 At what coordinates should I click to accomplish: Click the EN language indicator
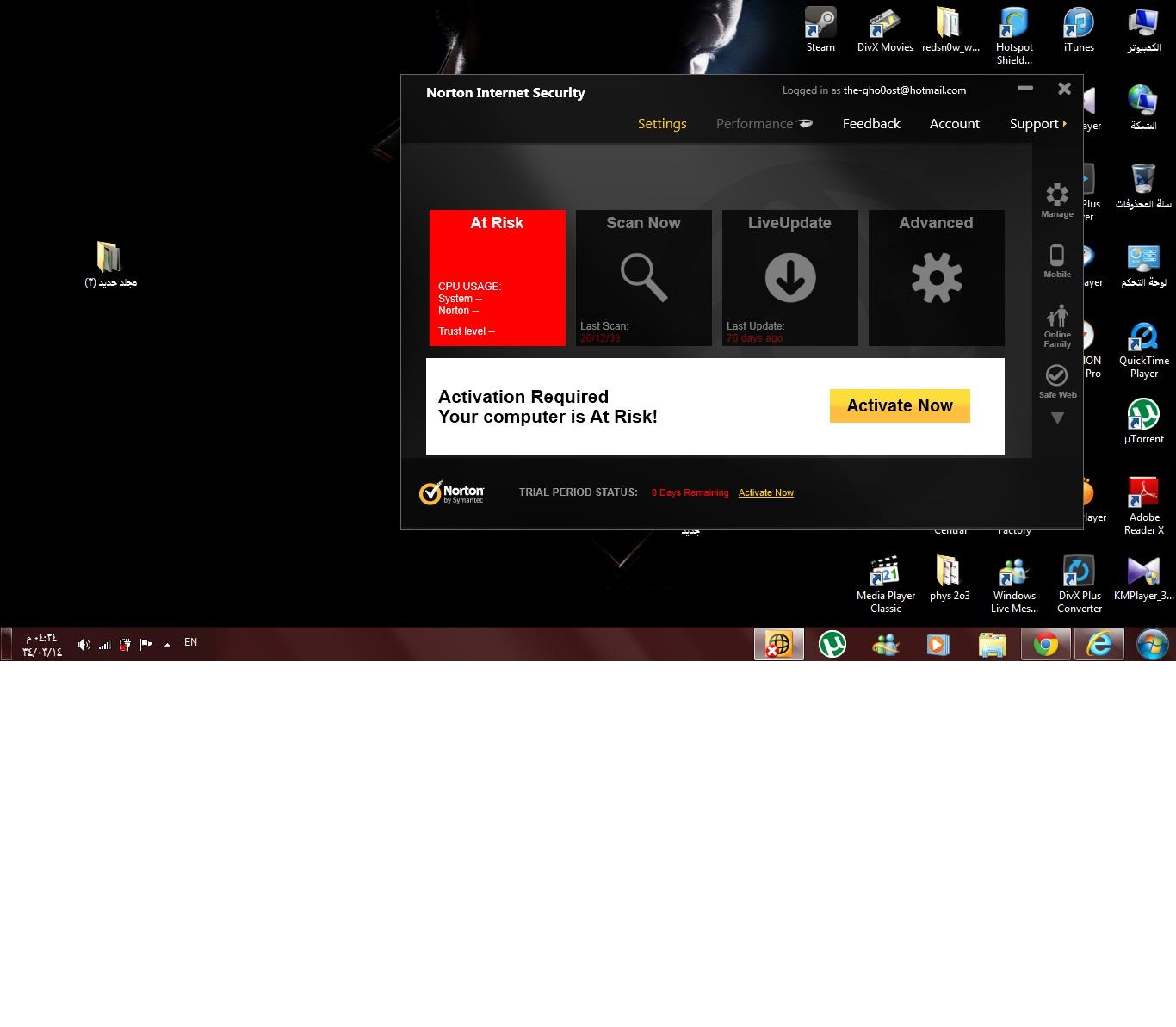coord(191,642)
